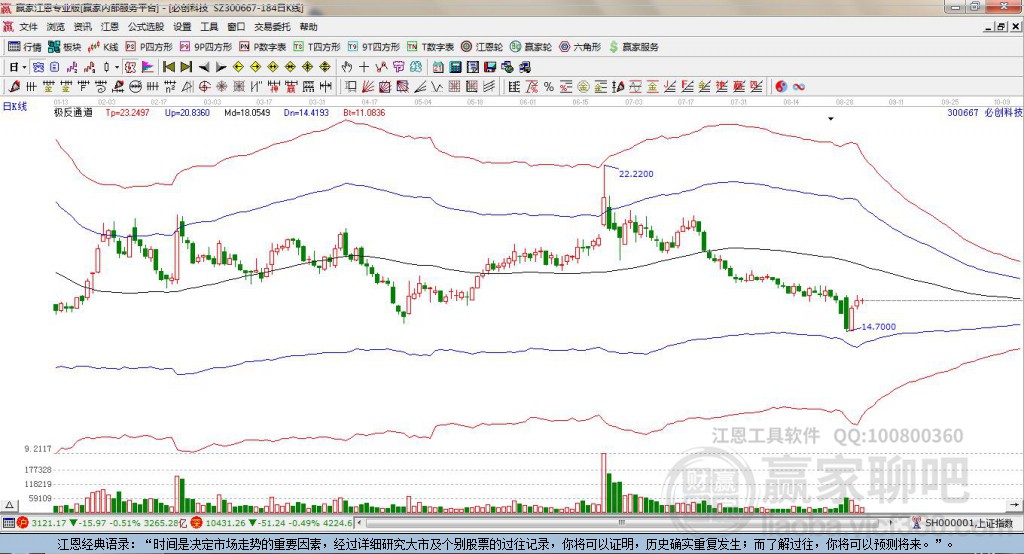
Task: Restore the inner document window
Action: point(1000,27)
